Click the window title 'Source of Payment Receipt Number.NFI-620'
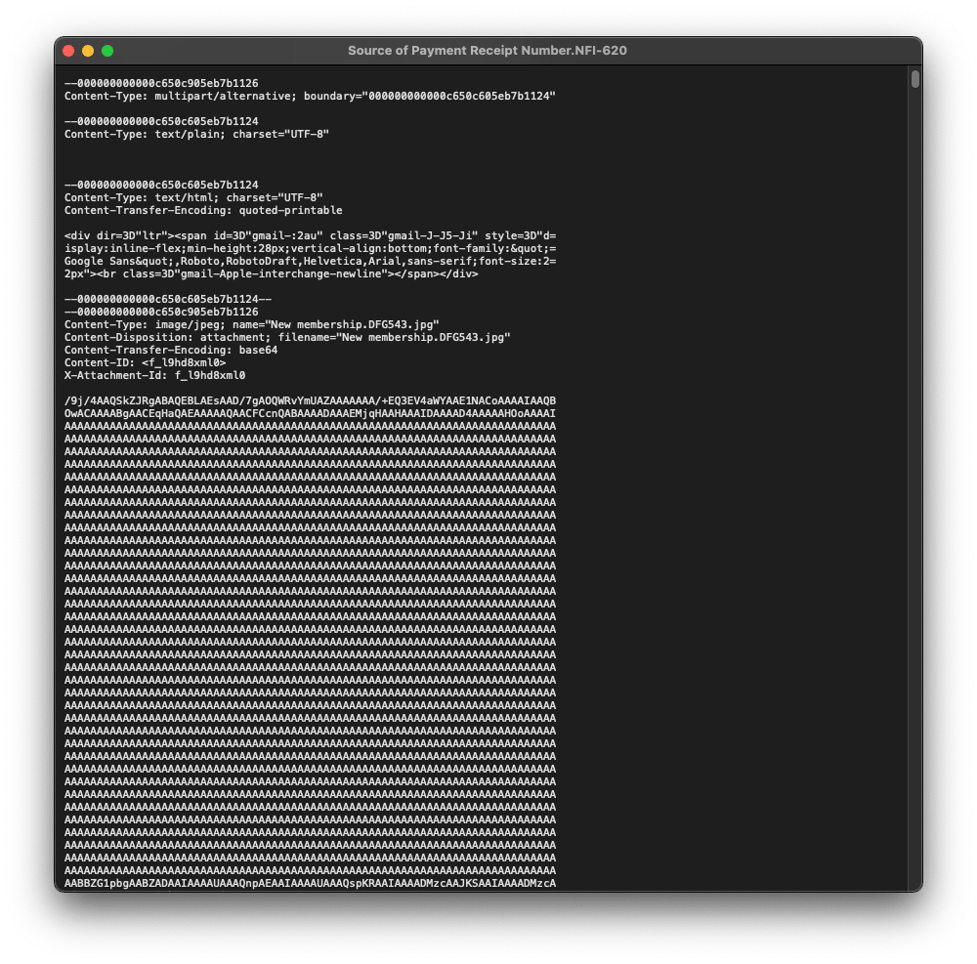The image size is (977, 964). tap(487, 50)
